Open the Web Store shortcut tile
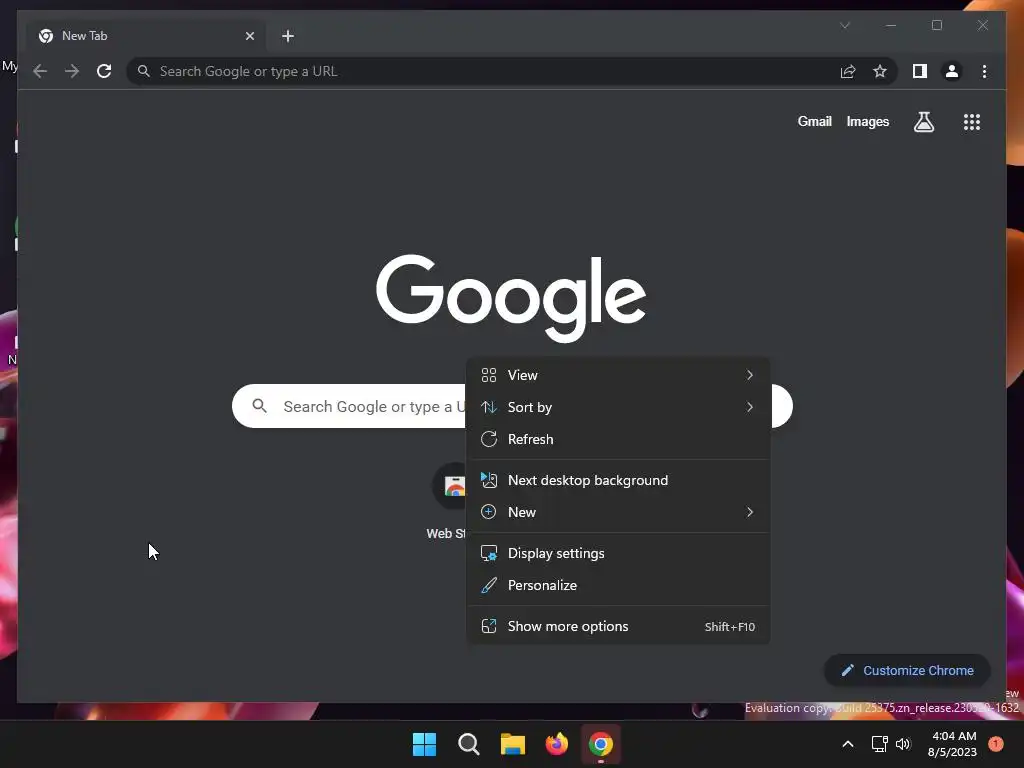This screenshot has height=768, width=1024. point(448,502)
